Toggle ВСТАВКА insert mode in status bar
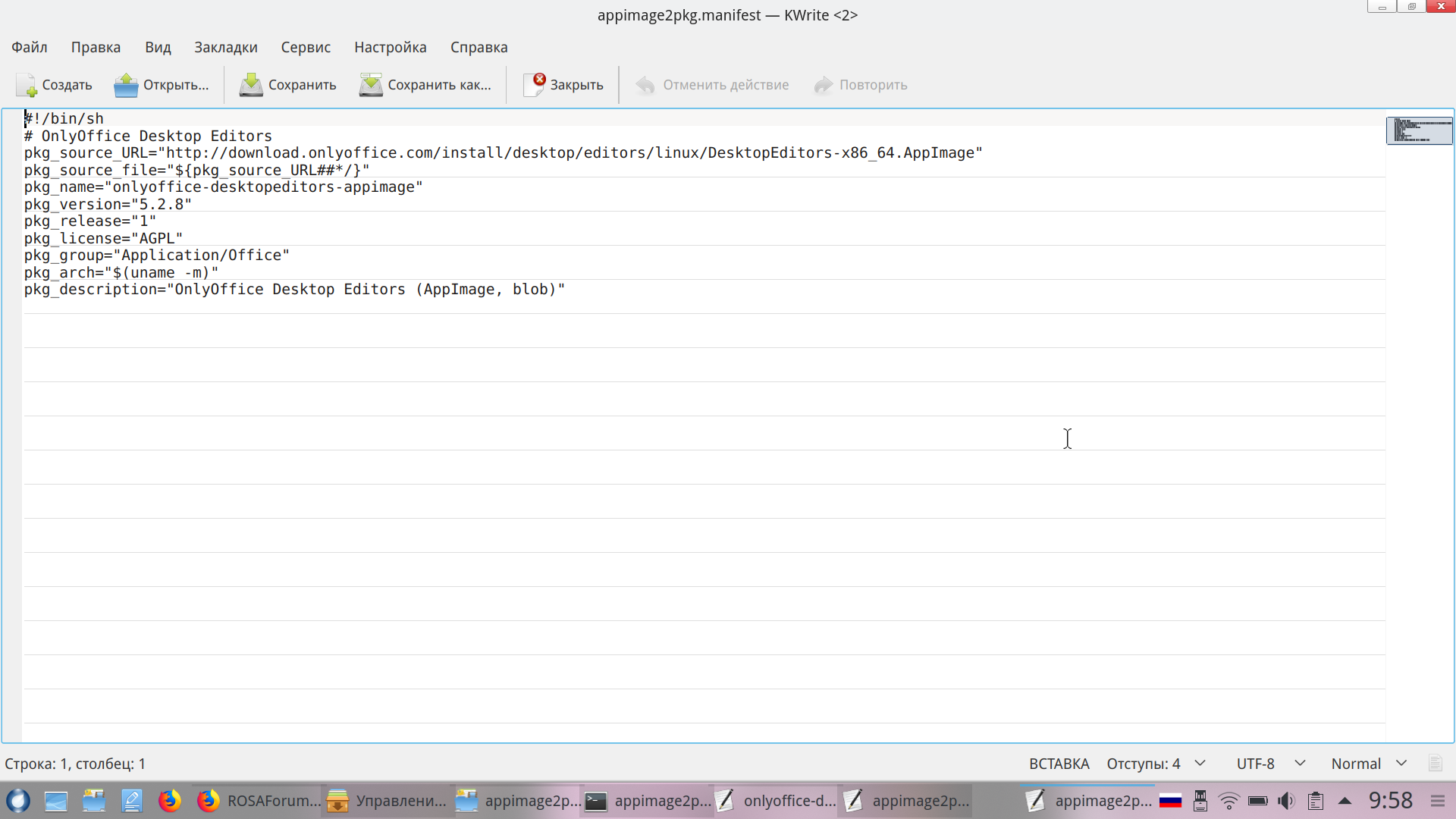Image resolution: width=1456 pixels, height=819 pixels. coord(1059,764)
